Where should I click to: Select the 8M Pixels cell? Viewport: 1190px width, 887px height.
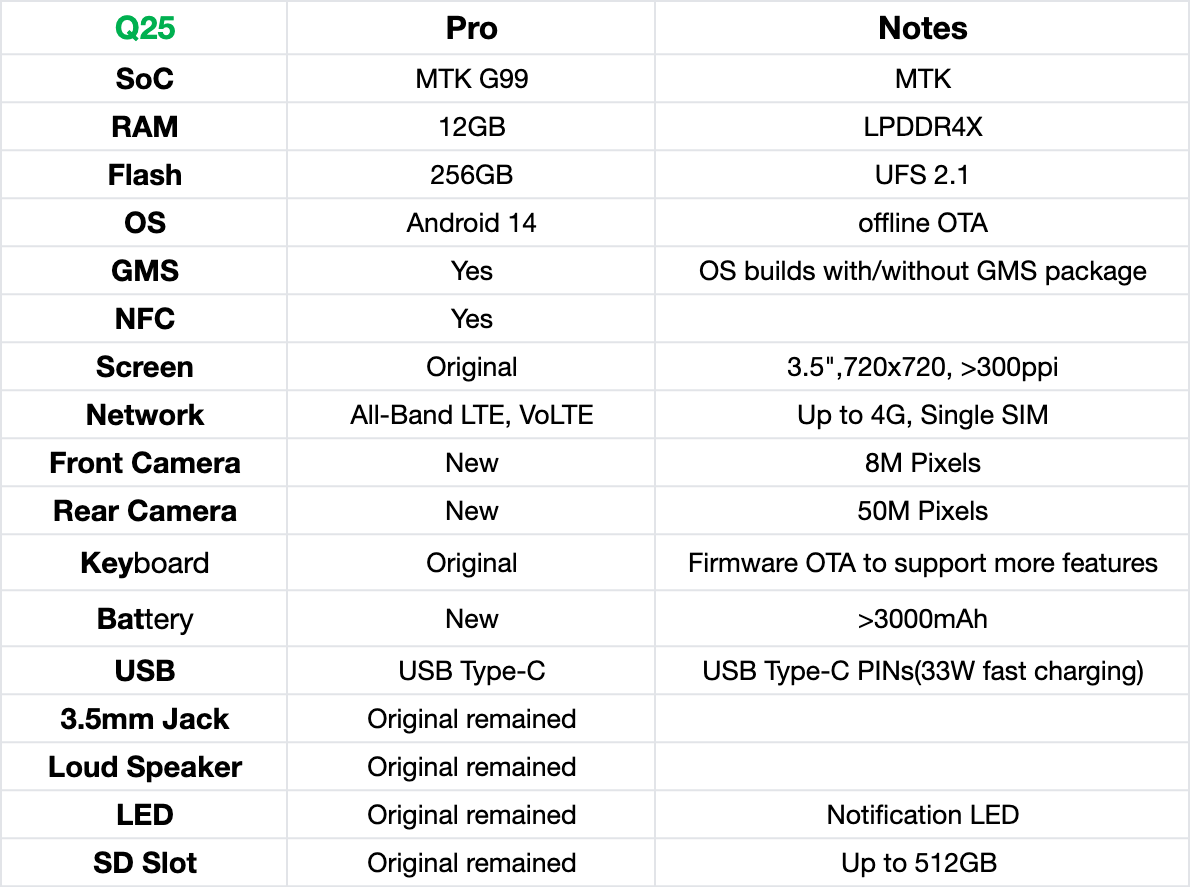coord(922,463)
